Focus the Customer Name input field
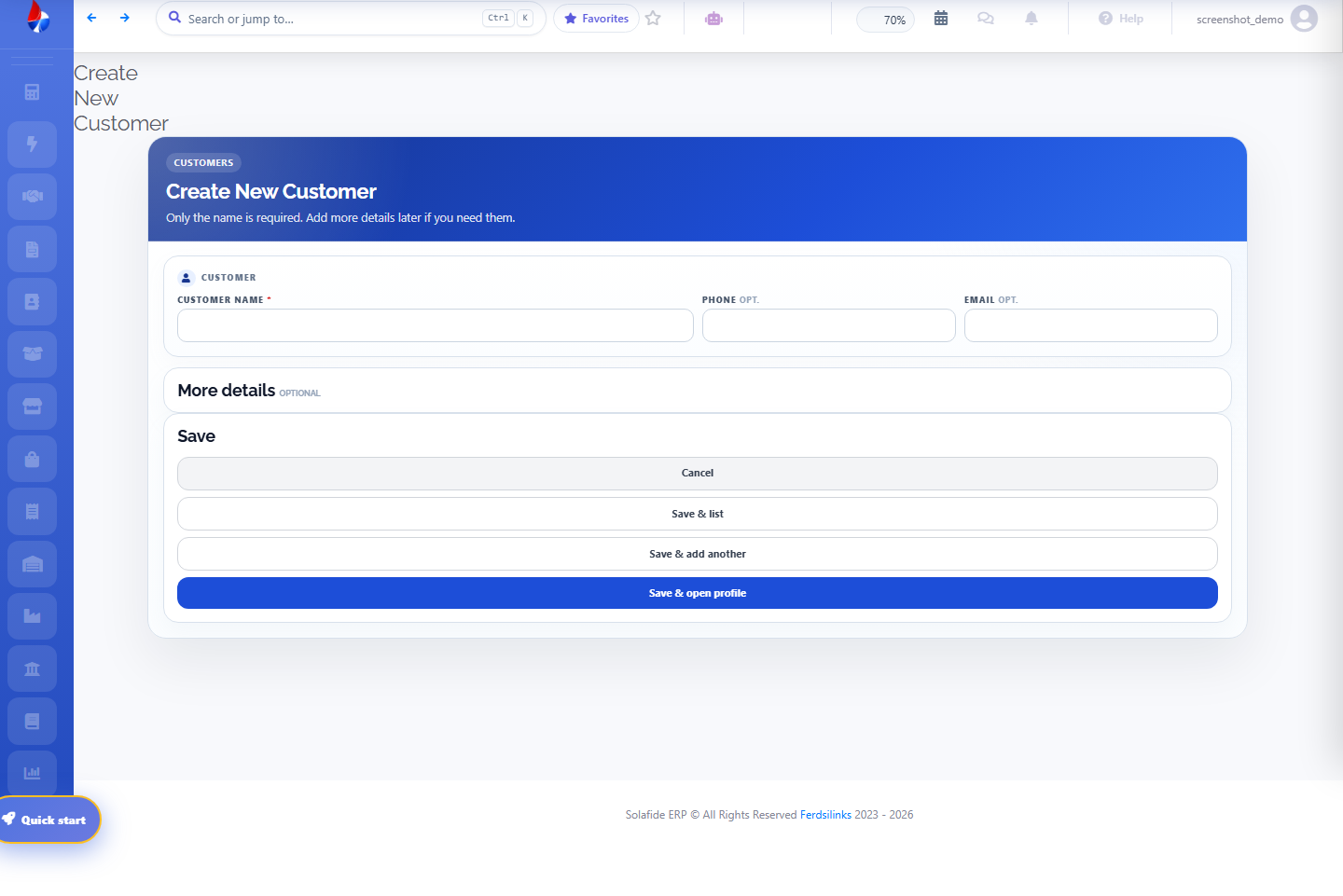This screenshot has height=896, width=1343. [x=436, y=325]
